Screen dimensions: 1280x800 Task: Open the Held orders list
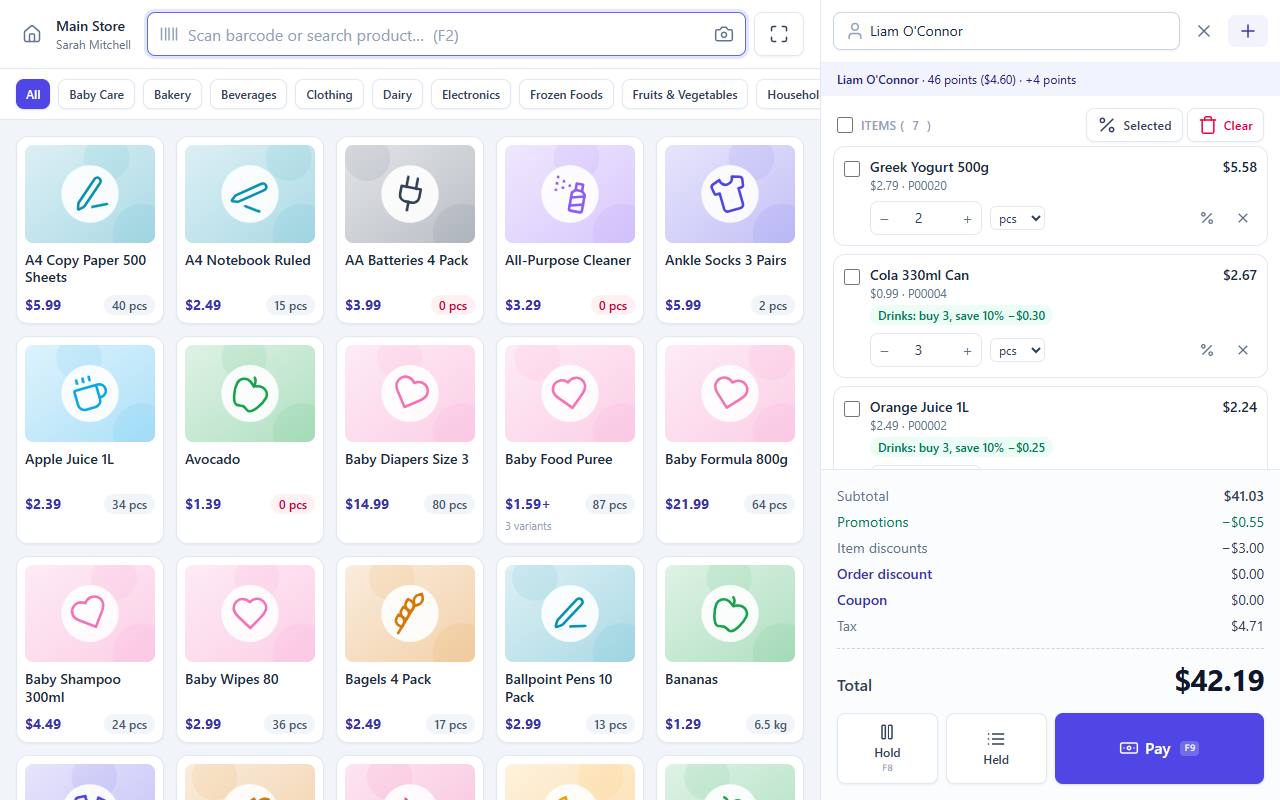996,748
